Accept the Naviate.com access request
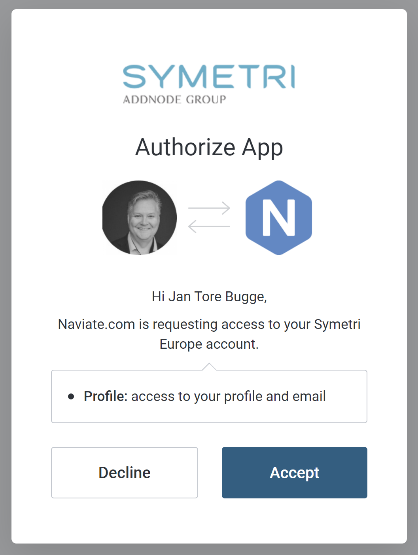 click(x=294, y=473)
